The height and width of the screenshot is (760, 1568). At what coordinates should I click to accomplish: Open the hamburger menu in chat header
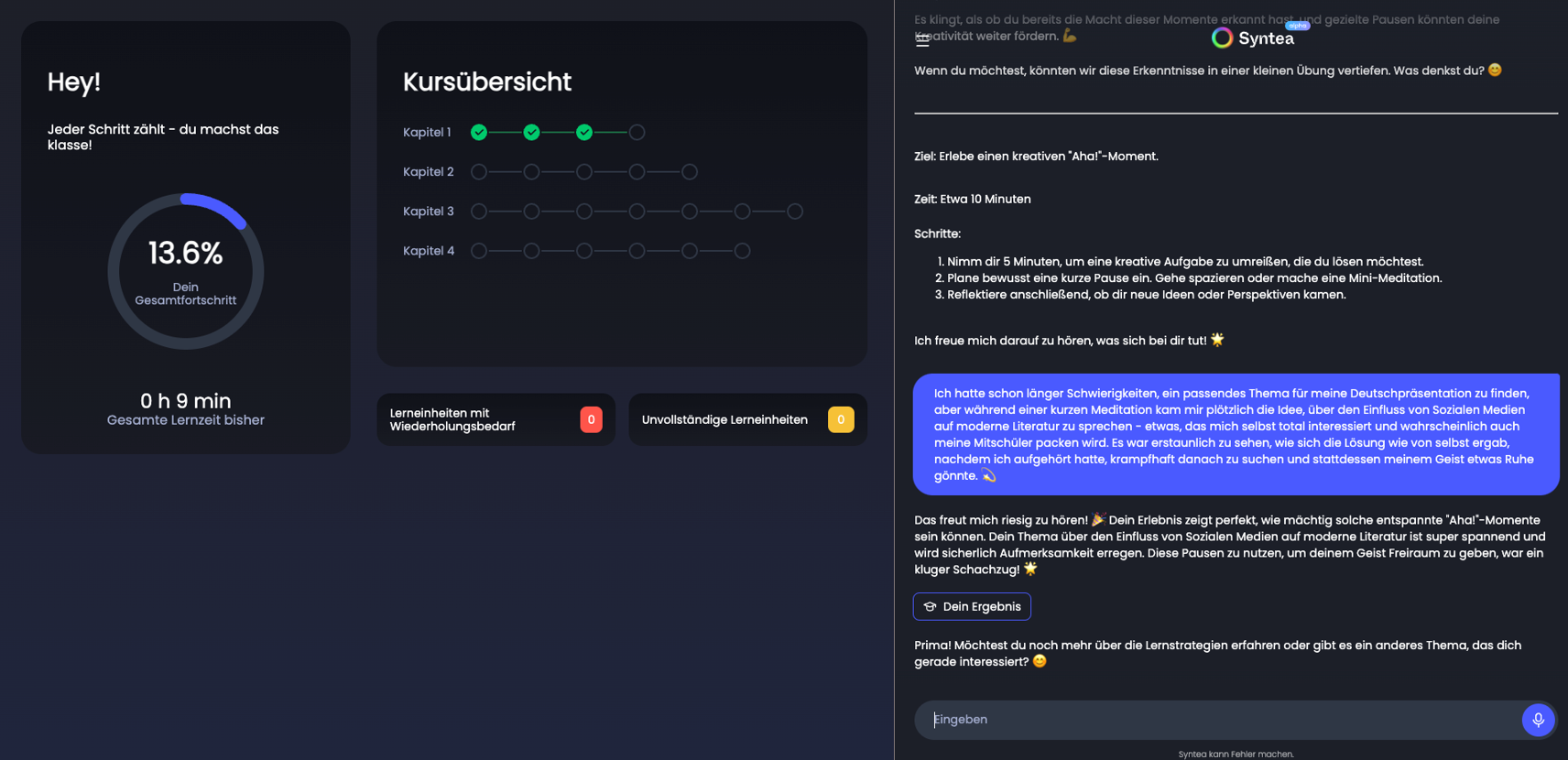pos(922,39)
